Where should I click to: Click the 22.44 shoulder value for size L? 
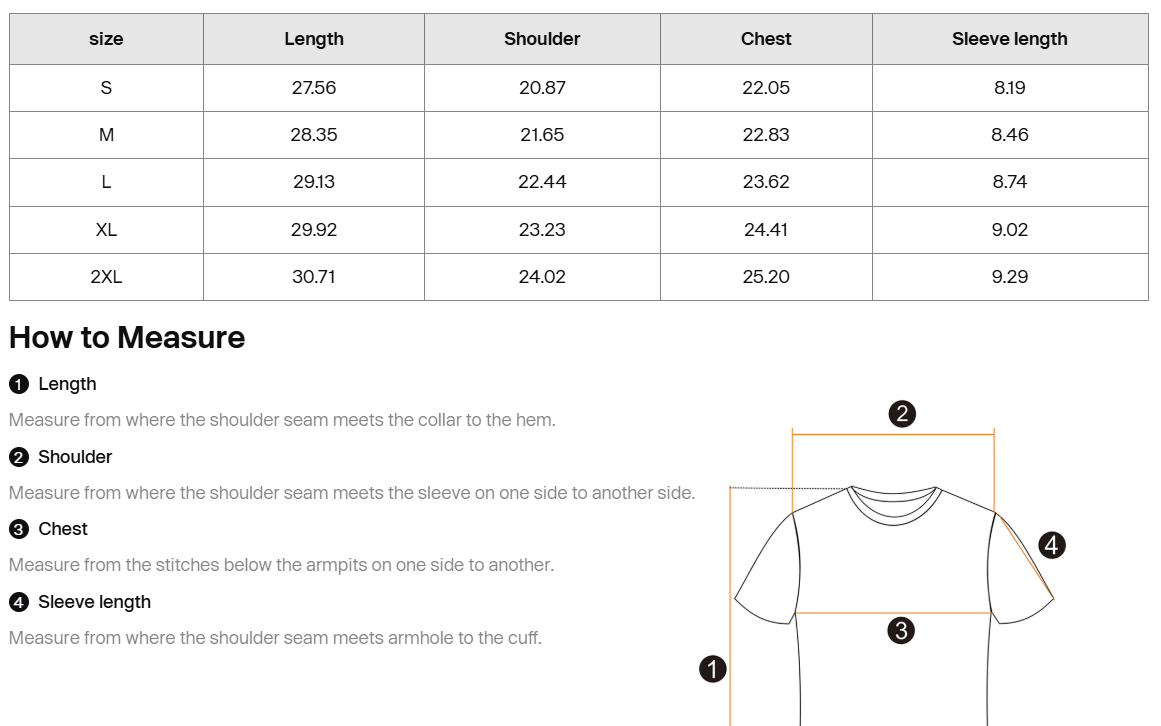[542, 182]
